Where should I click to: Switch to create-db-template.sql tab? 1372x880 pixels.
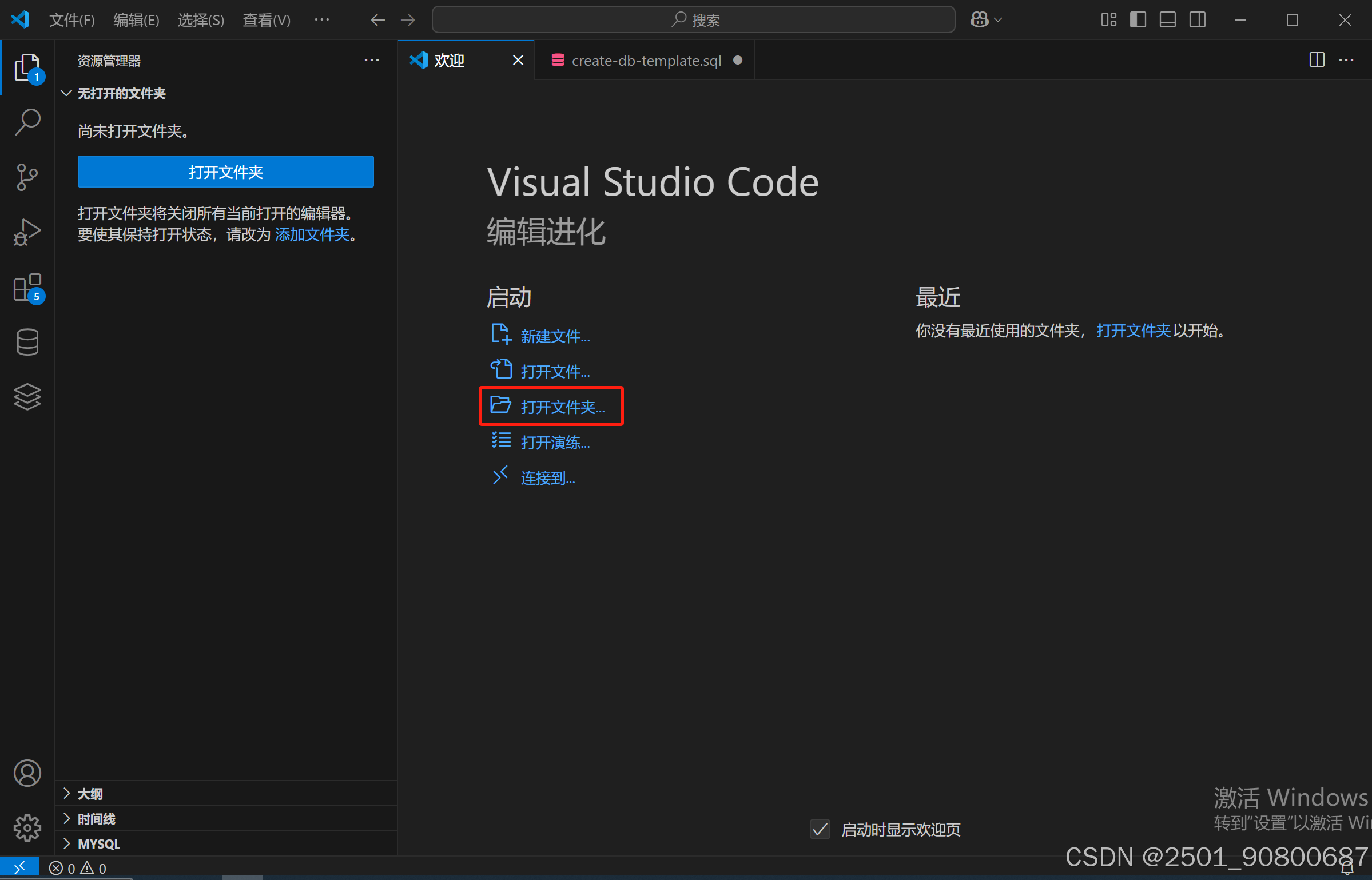[x=646, y=61]
